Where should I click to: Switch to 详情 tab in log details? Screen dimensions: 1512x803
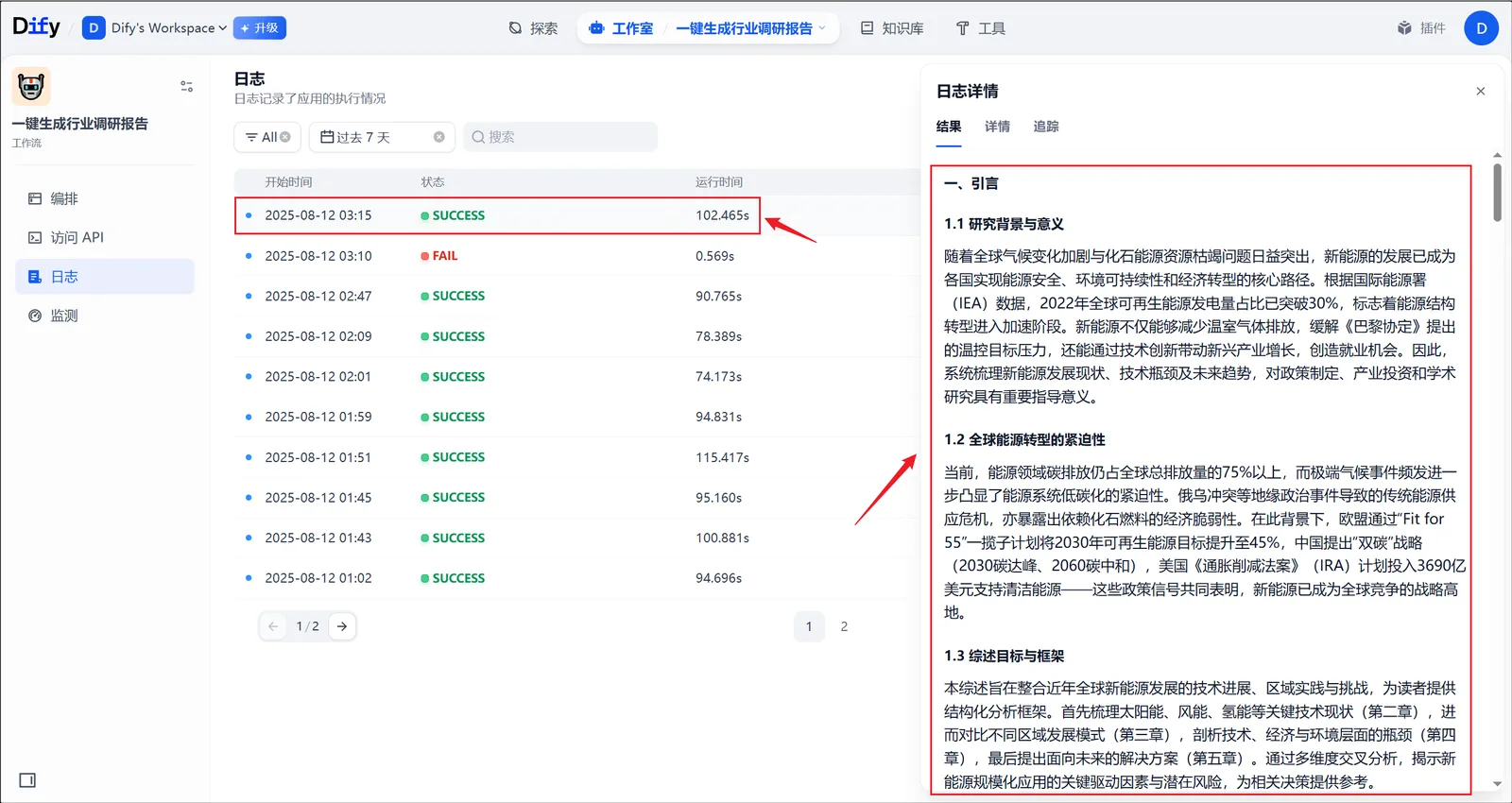coord(997,127)
